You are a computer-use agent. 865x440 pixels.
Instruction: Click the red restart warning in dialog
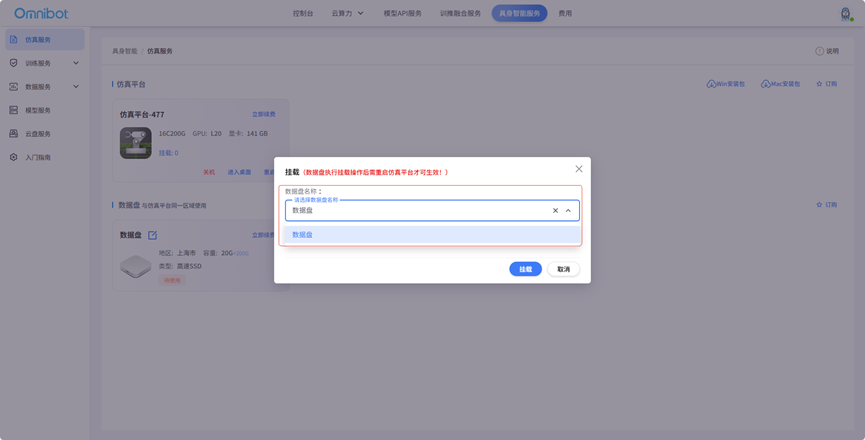(x=376, y=172)
